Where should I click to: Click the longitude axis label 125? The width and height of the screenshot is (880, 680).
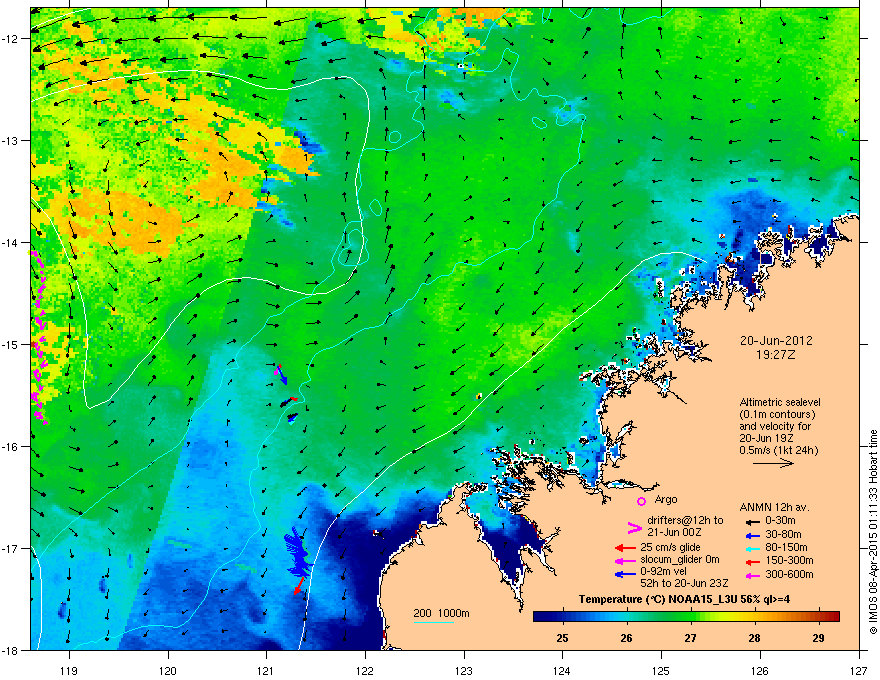tap(661, 670)
